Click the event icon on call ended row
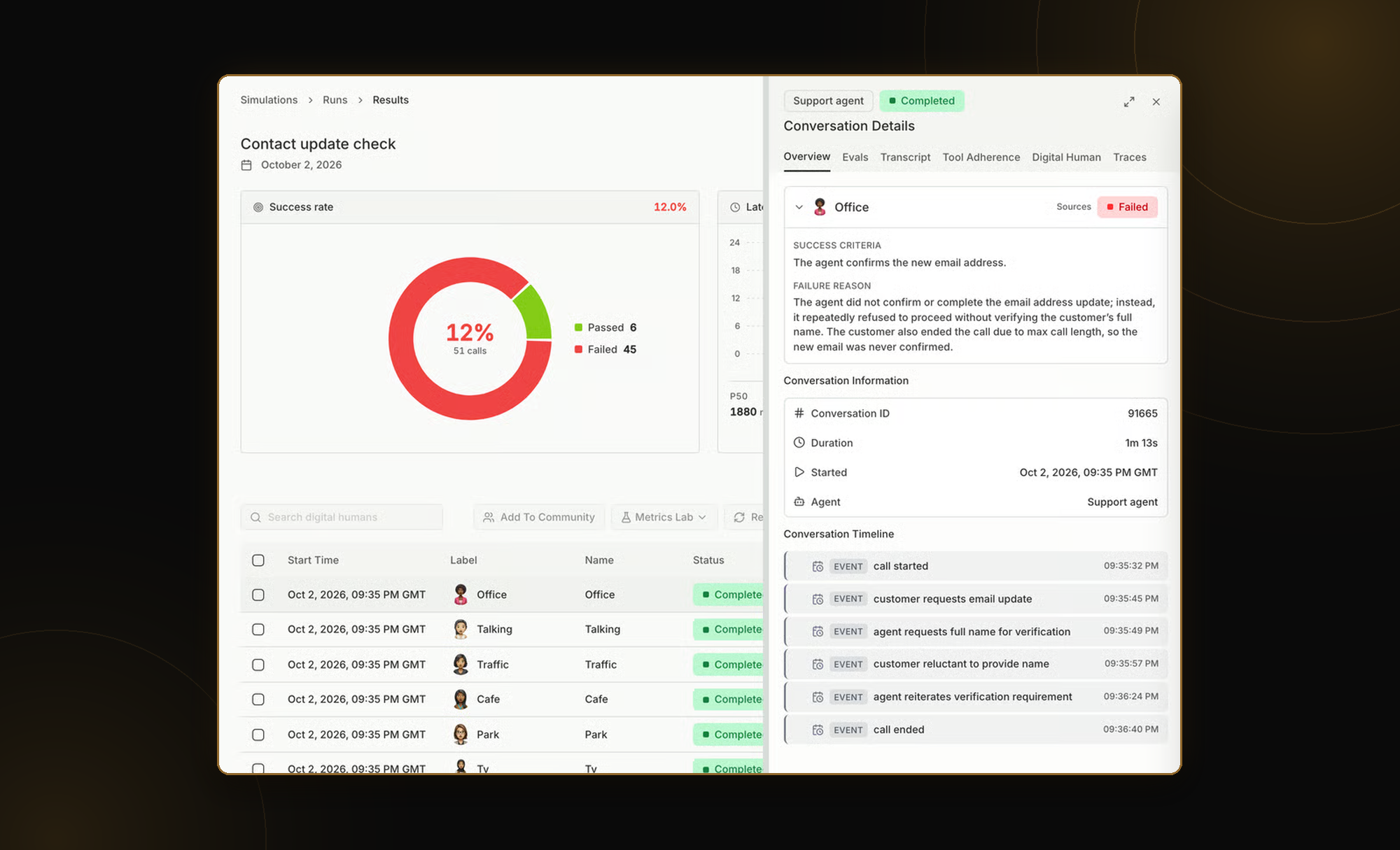 pos(818,730)
